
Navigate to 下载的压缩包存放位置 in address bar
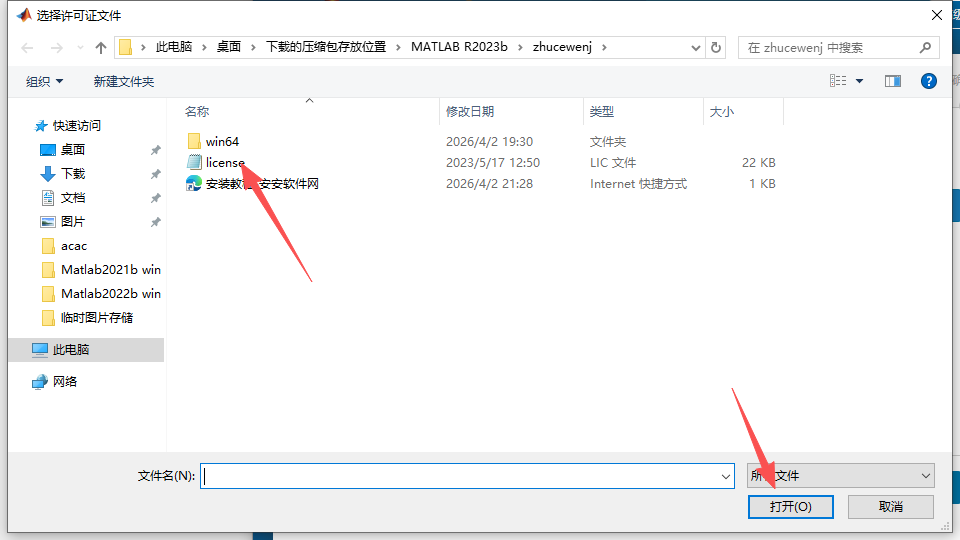326,47
